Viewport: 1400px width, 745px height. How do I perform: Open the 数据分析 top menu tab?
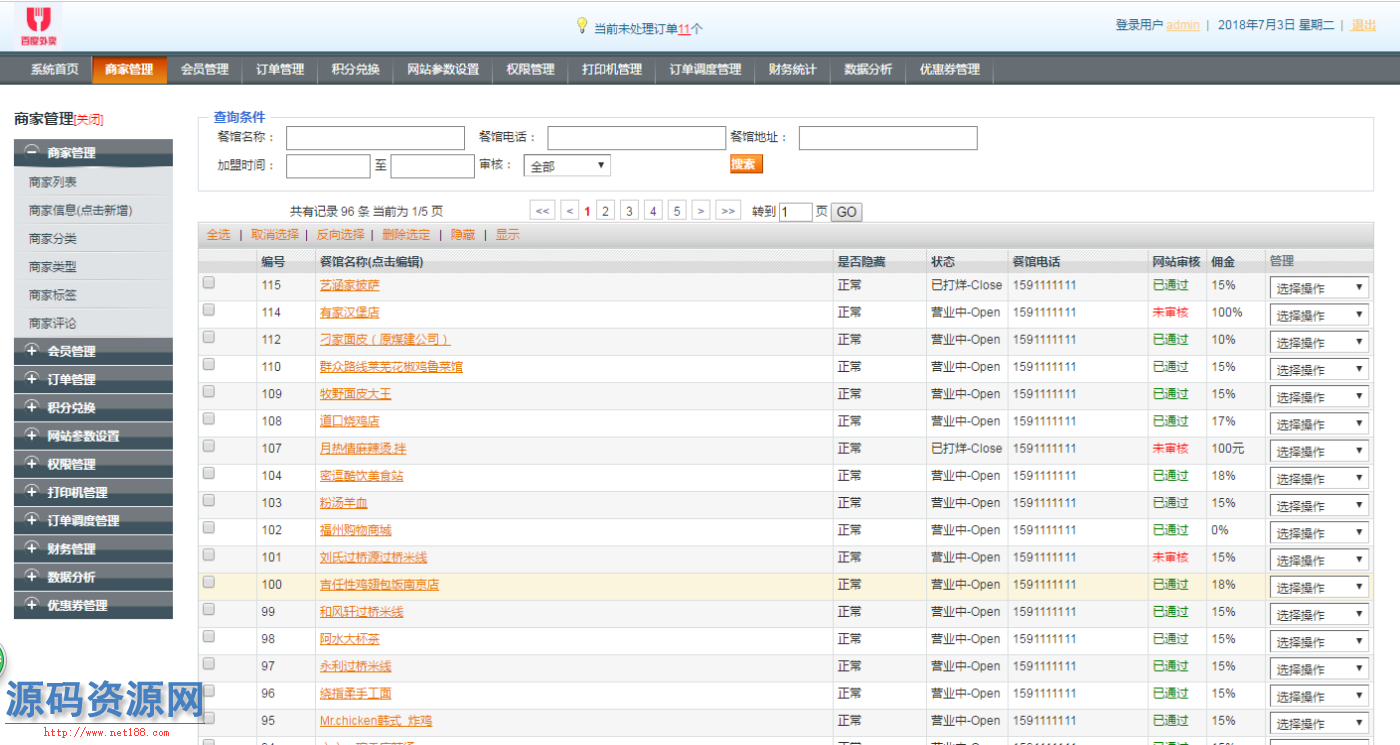pyautogui.click(x=868, y=70)
